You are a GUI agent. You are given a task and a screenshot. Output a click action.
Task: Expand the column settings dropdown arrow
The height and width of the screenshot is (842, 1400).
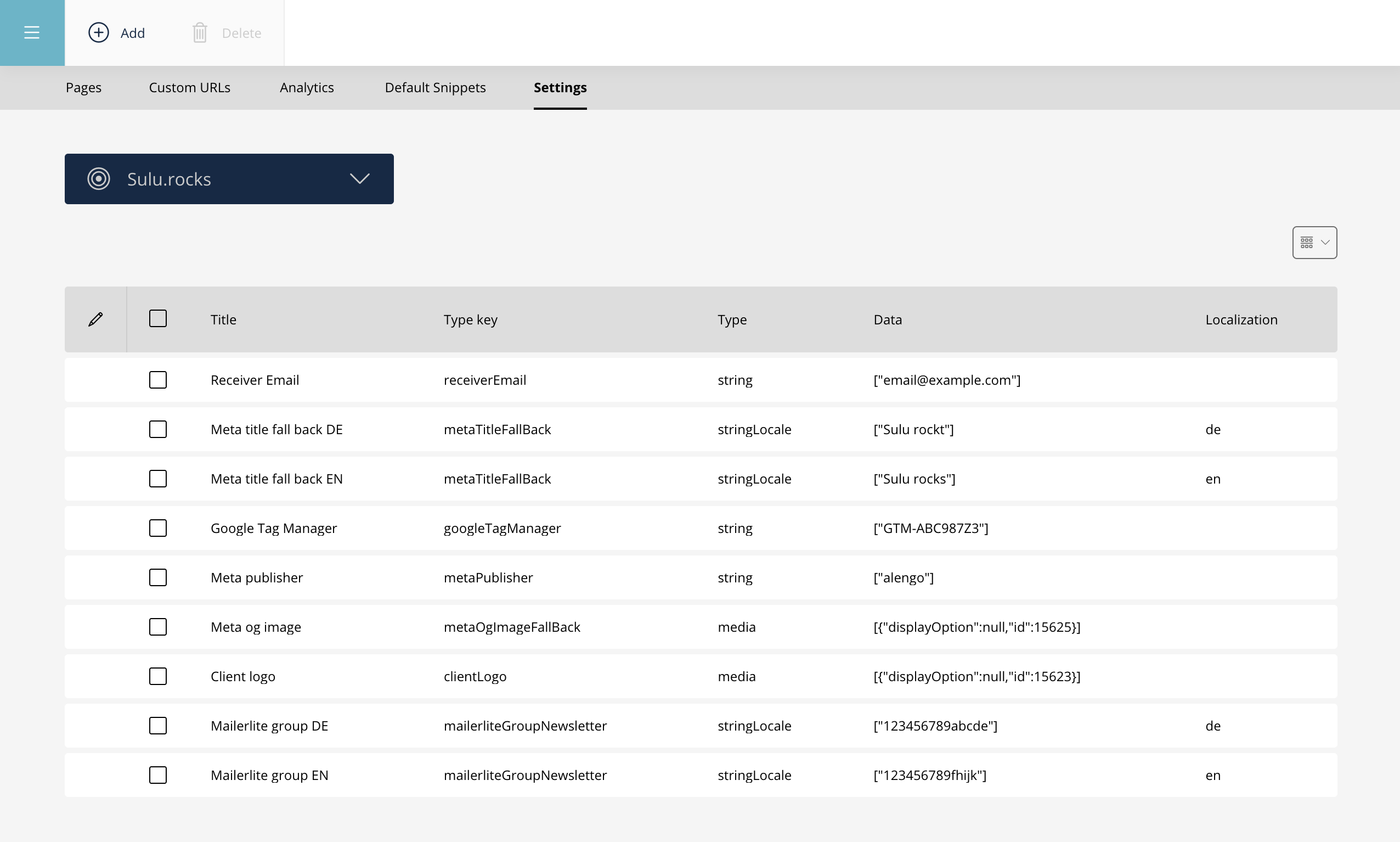(1325, 243)
